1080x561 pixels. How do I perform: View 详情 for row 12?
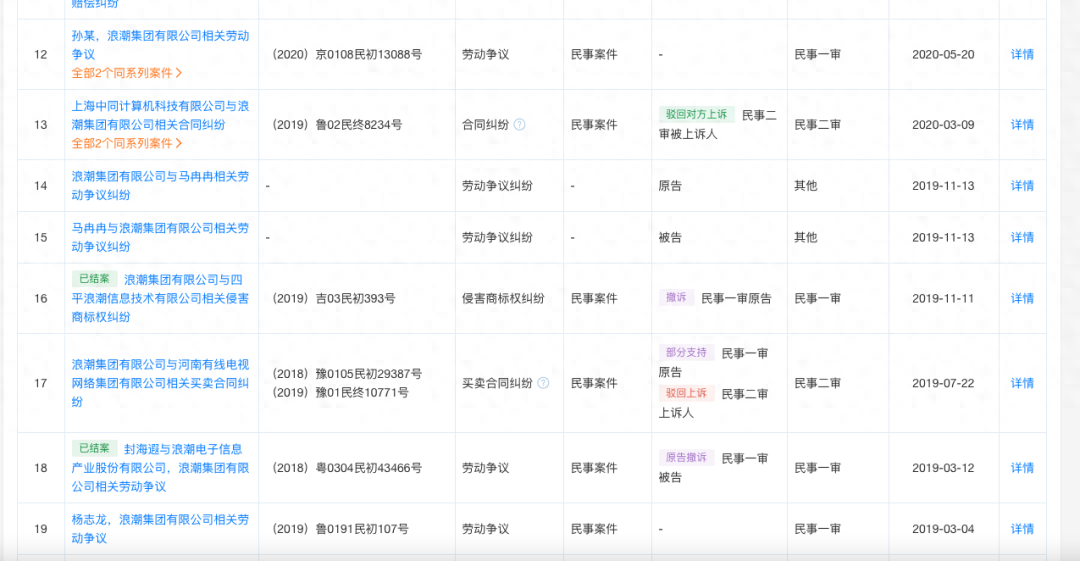[x=1022, y=54]
